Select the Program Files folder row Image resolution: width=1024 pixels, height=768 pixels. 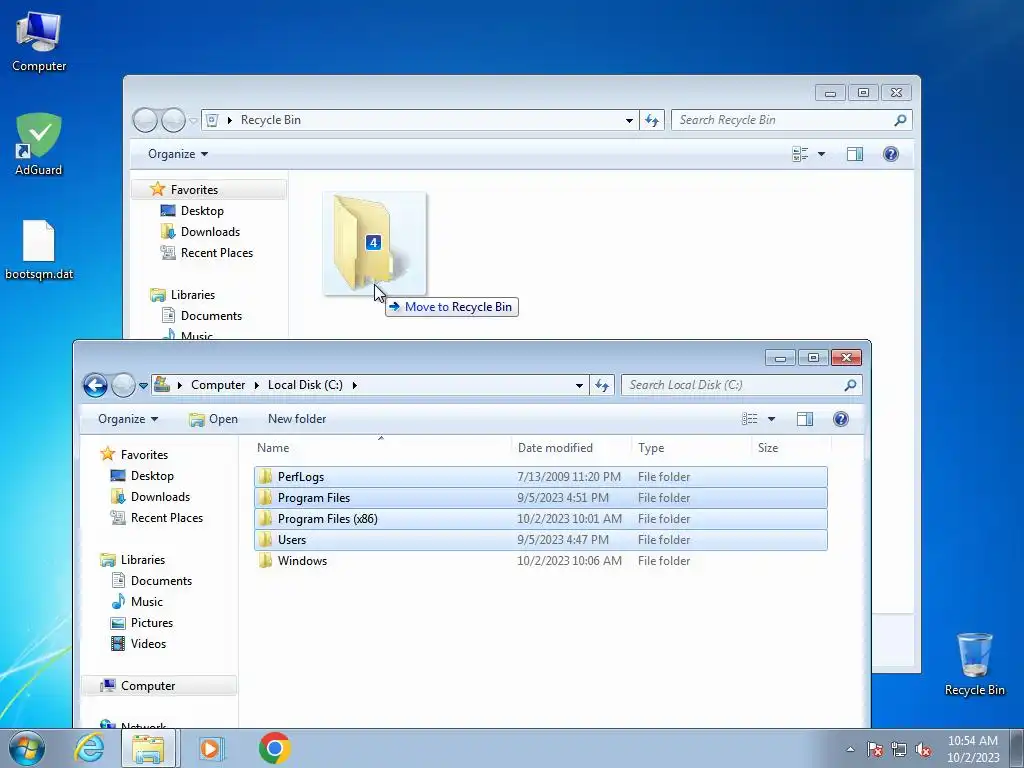(541, 498)
